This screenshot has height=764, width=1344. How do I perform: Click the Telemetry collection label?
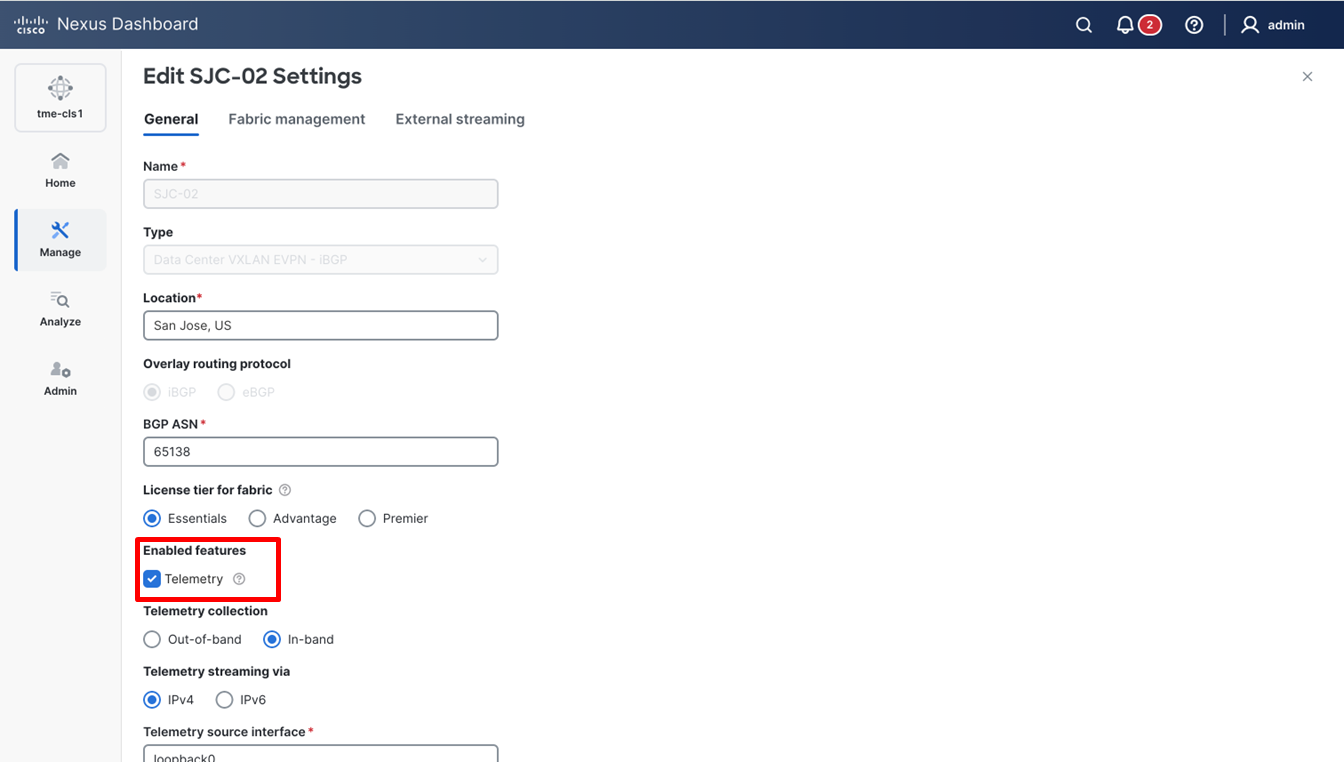206,611
